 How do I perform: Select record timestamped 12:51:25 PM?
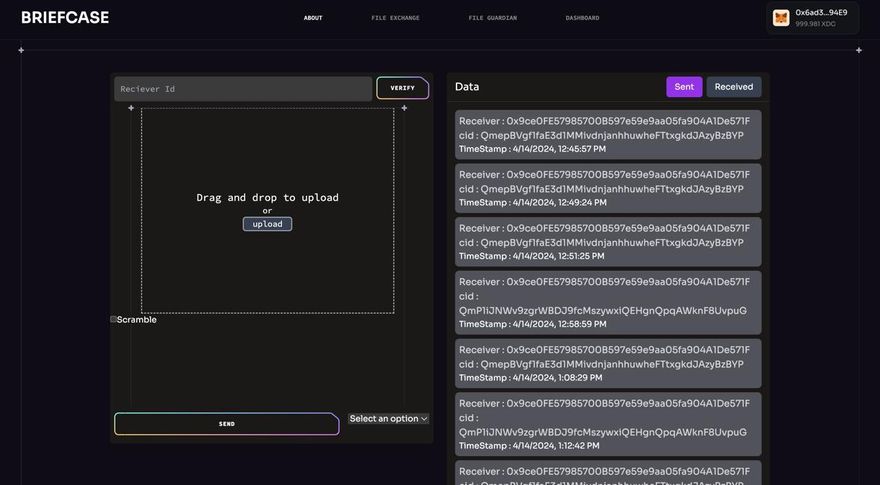point(608,242)
